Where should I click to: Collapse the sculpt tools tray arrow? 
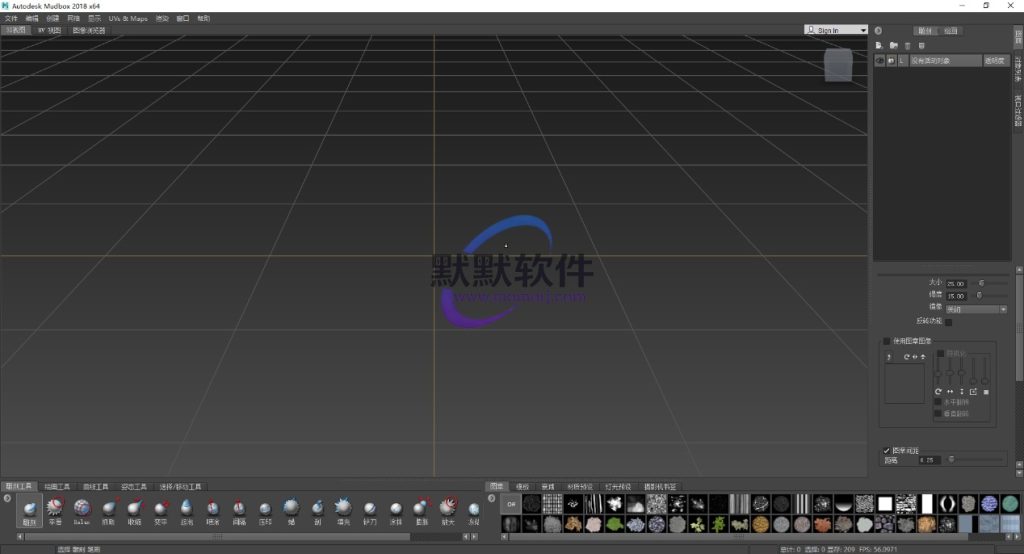point(8,498)
